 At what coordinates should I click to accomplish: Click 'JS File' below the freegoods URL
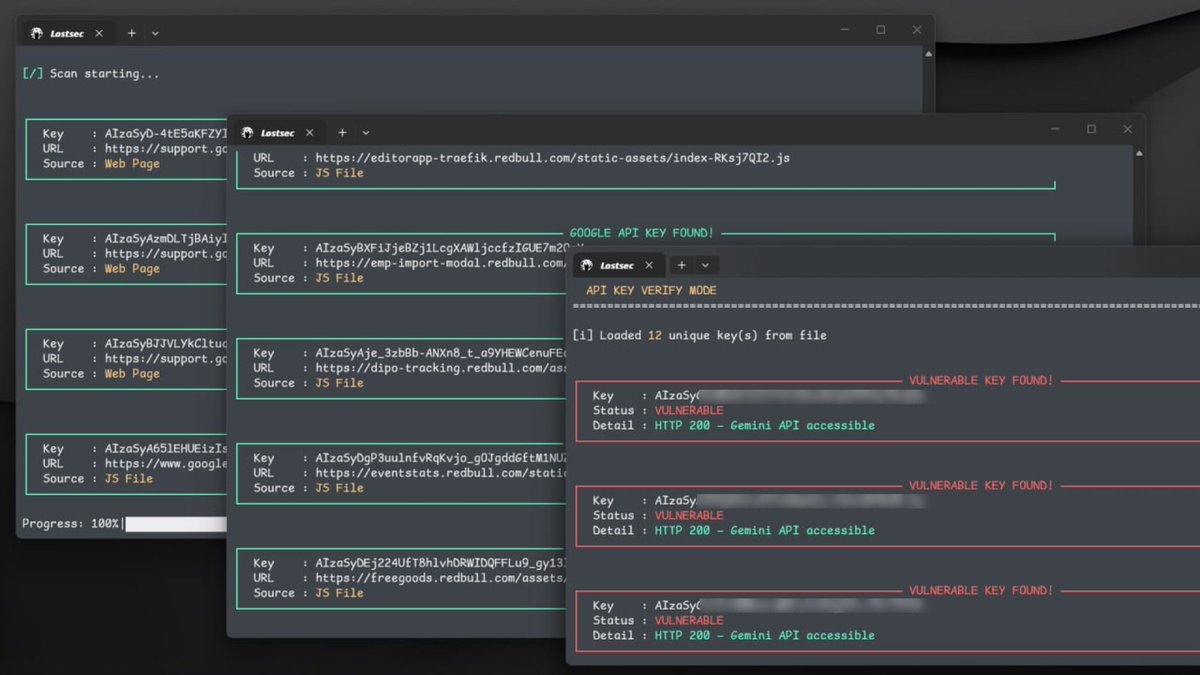[340, 593]
